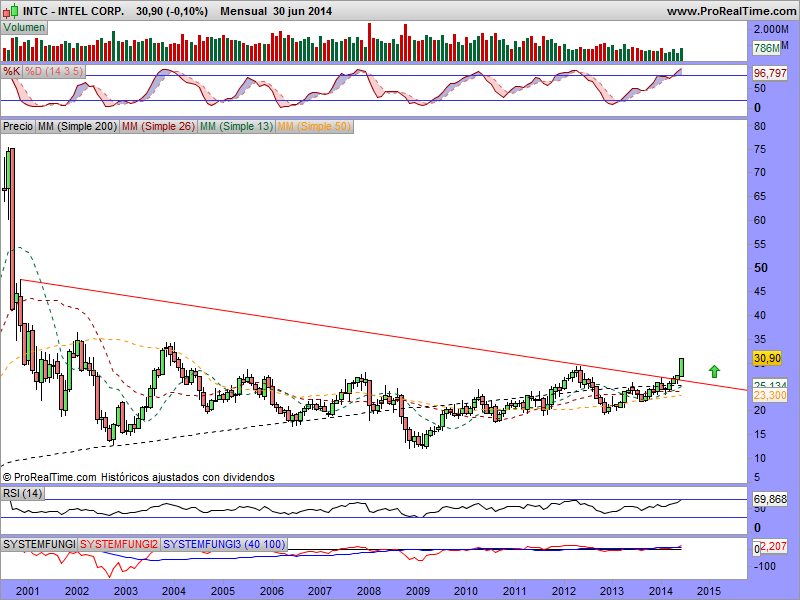This screenshot has height=600, width=800.
Task: Click the 20 price axis label
Action: tap(760, 410)
